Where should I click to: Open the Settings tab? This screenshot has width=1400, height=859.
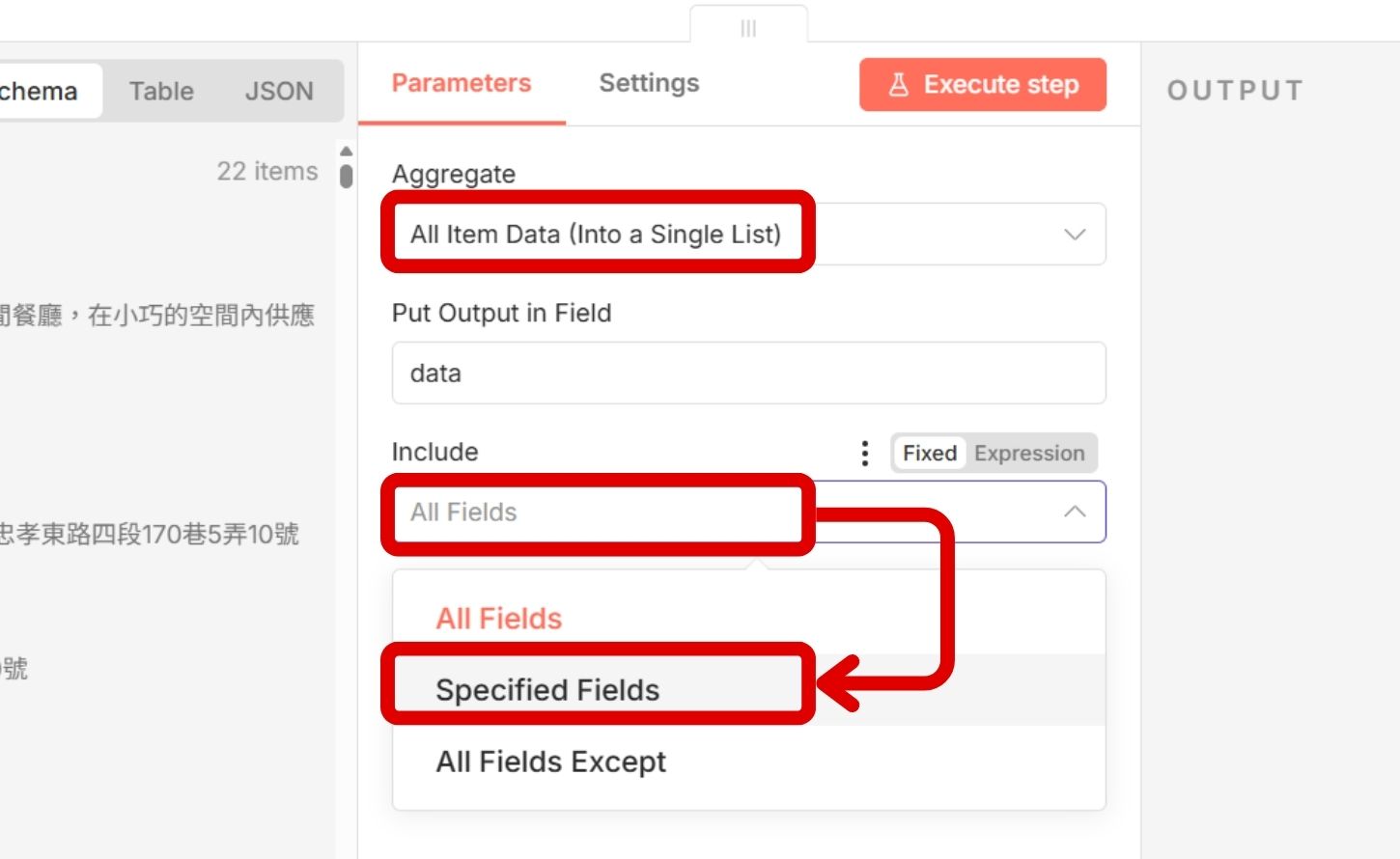tap(649, 84)
